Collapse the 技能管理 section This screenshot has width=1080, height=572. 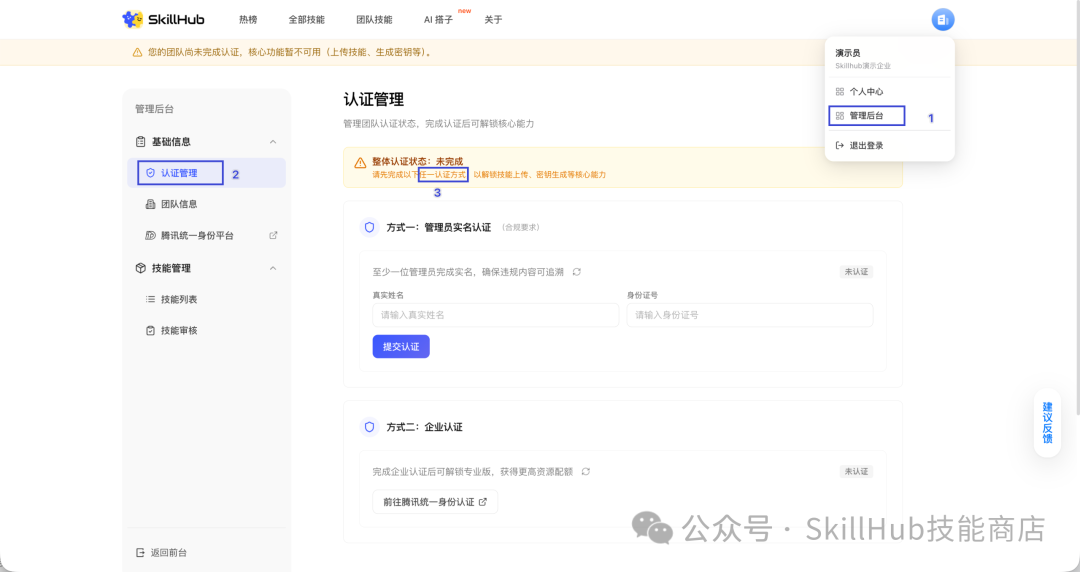point(273,268)
